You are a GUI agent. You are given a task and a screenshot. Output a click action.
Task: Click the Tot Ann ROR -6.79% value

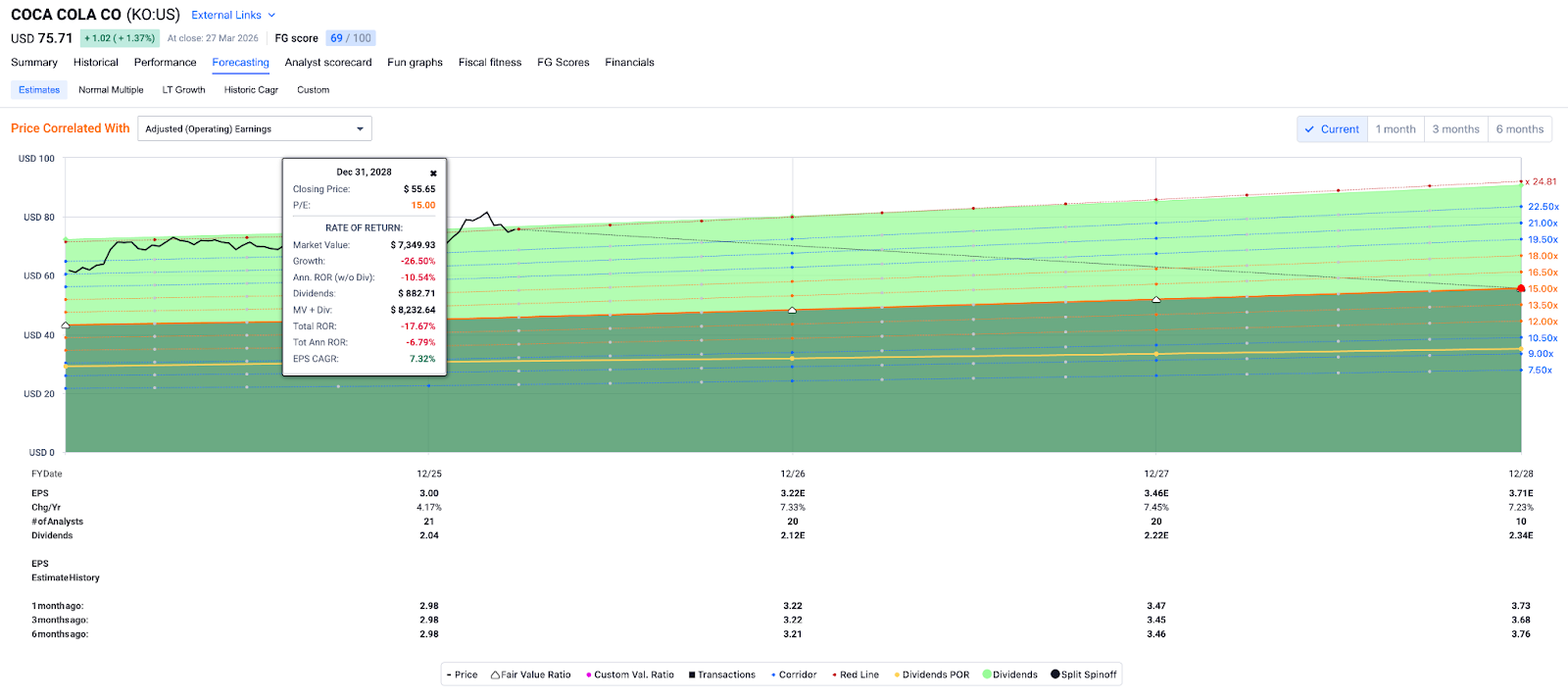420,342
